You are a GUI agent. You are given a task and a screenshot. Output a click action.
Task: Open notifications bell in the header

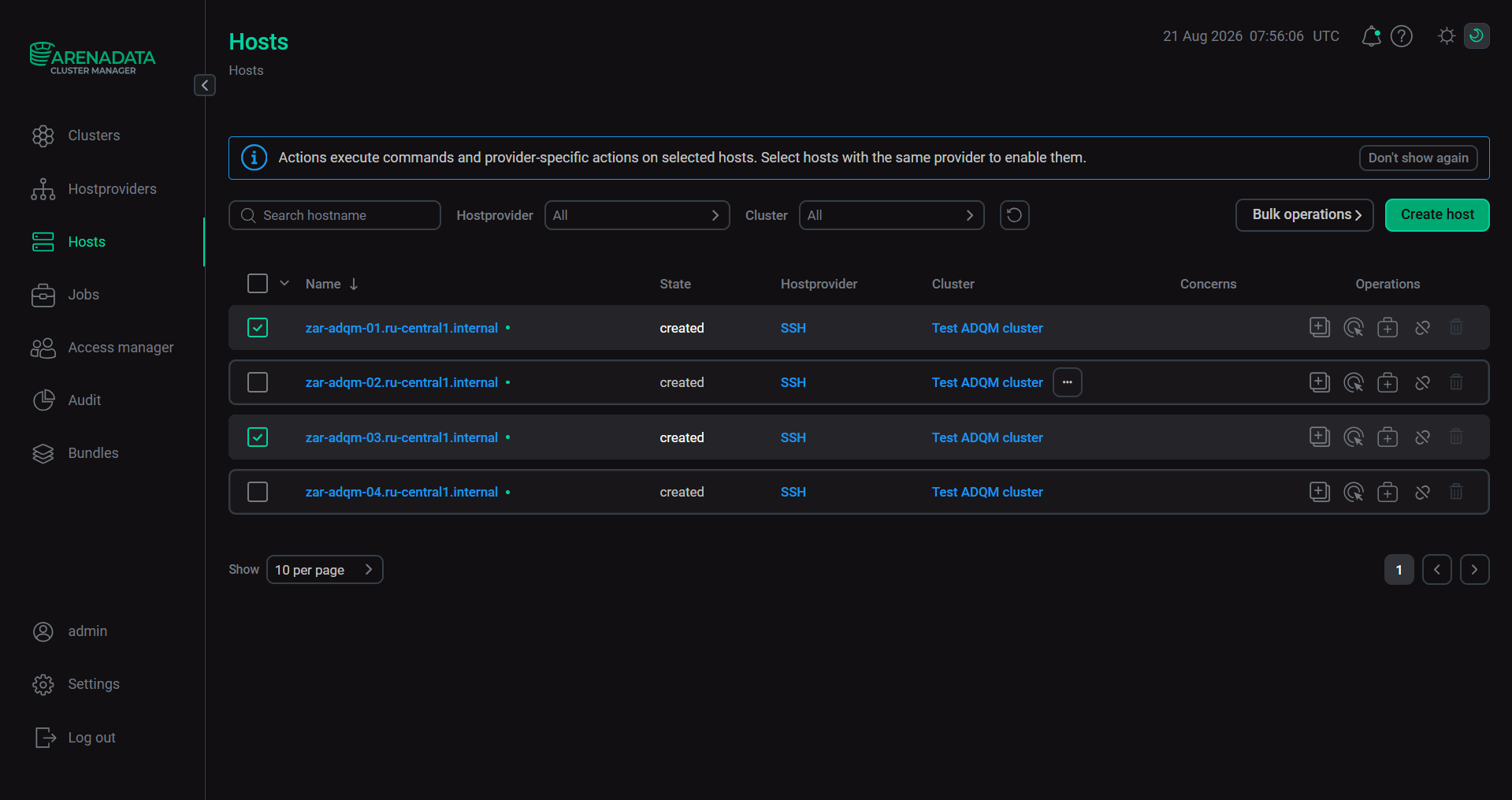(1371, 36)
